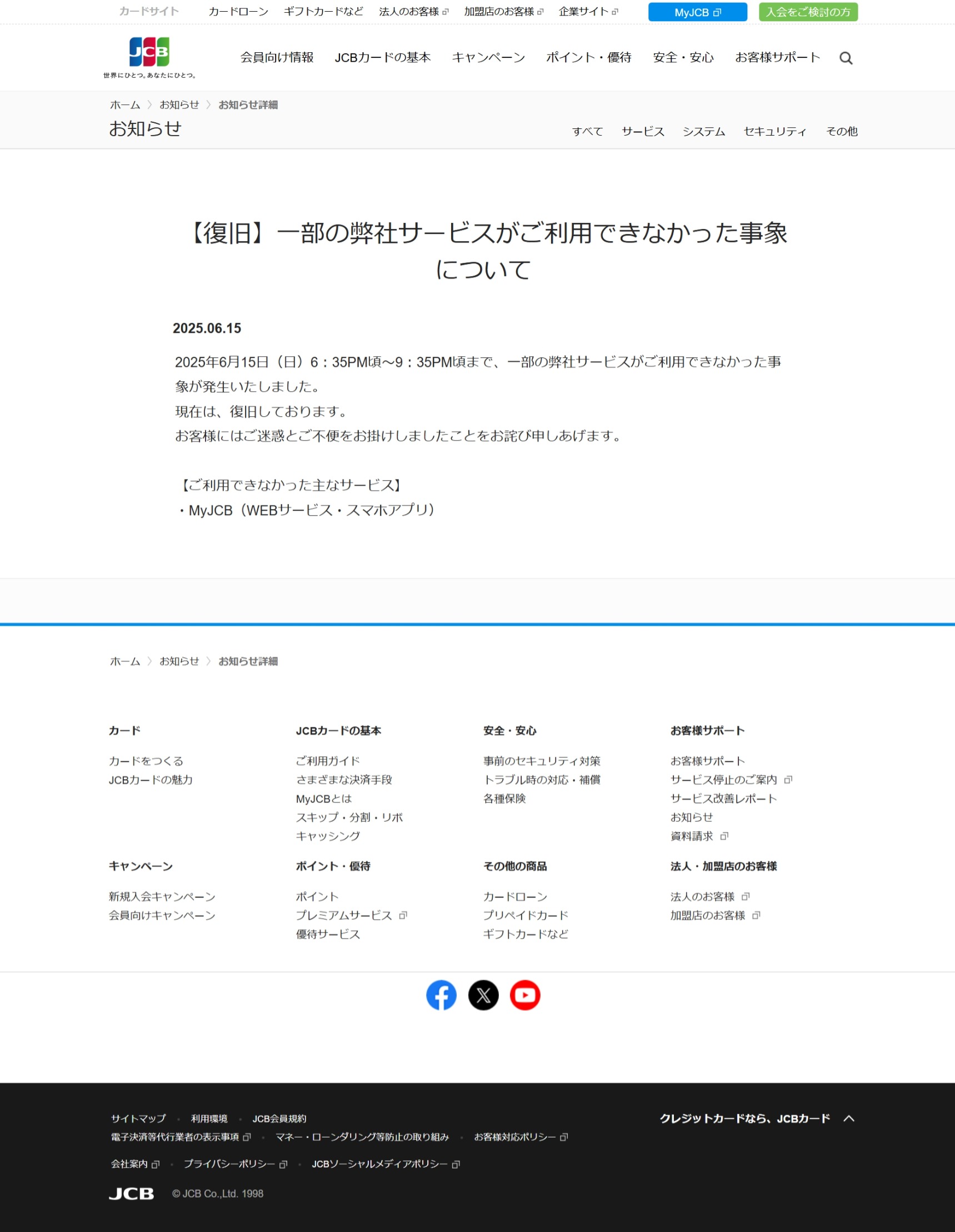The image size is (955, 1232).
Task: Click クレジットカードなら、JCBカード text
Action: [x=744, y=1119]
